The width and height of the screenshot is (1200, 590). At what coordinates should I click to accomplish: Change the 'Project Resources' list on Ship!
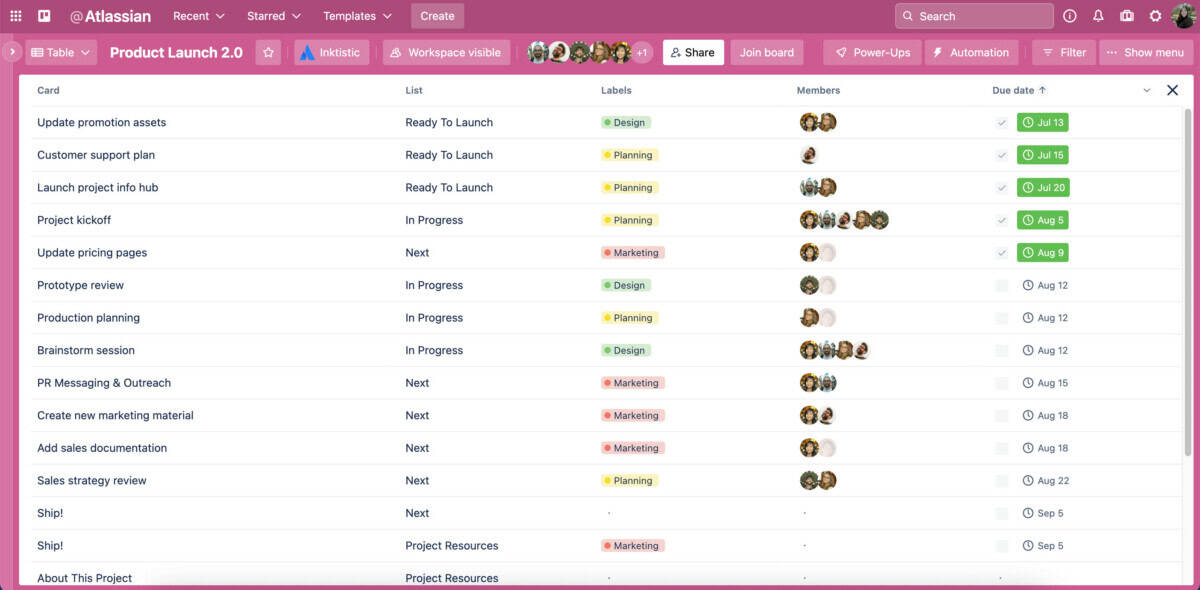click(452, 546)
